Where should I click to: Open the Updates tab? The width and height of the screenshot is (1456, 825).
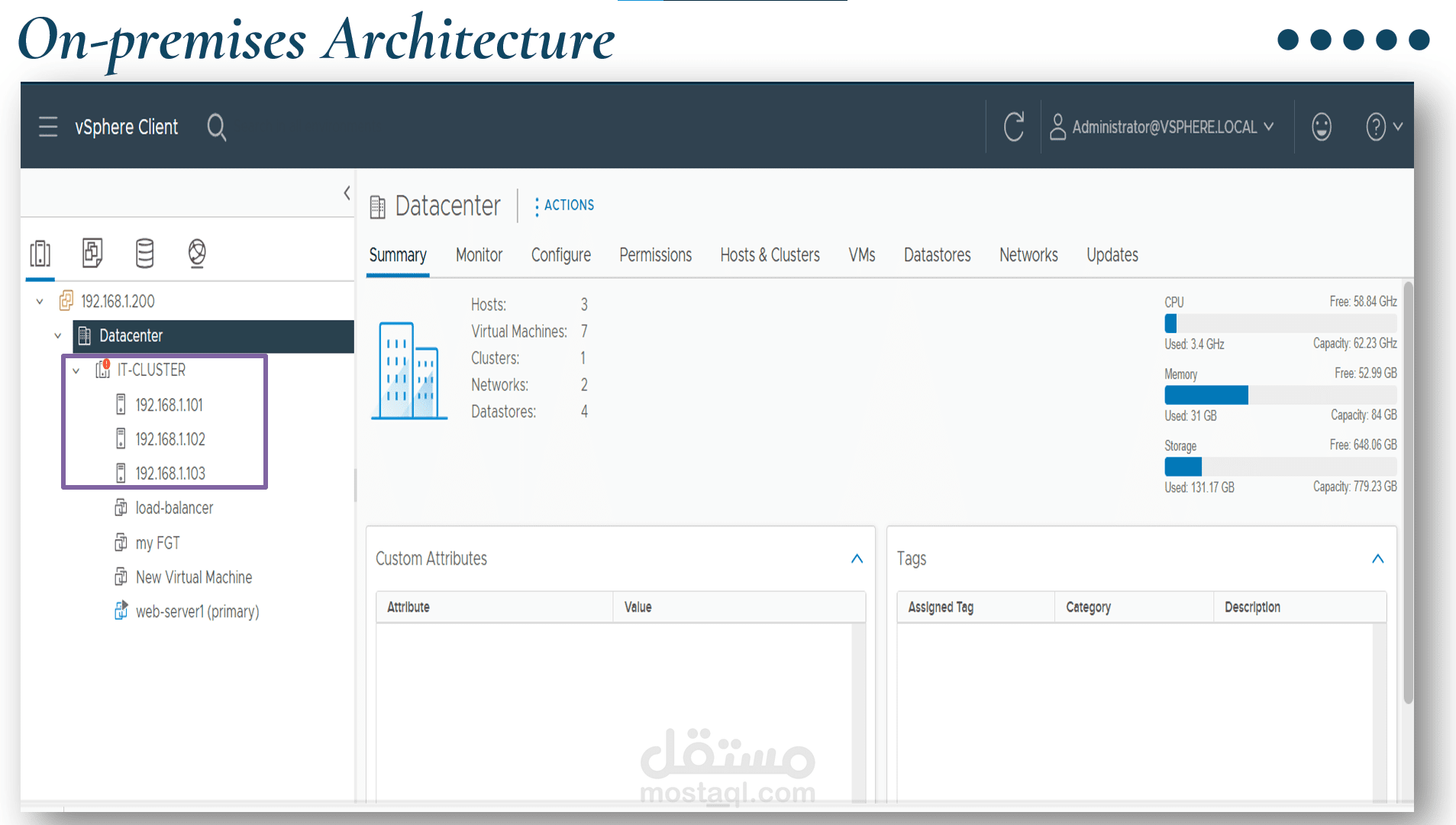pos(1112,255)
